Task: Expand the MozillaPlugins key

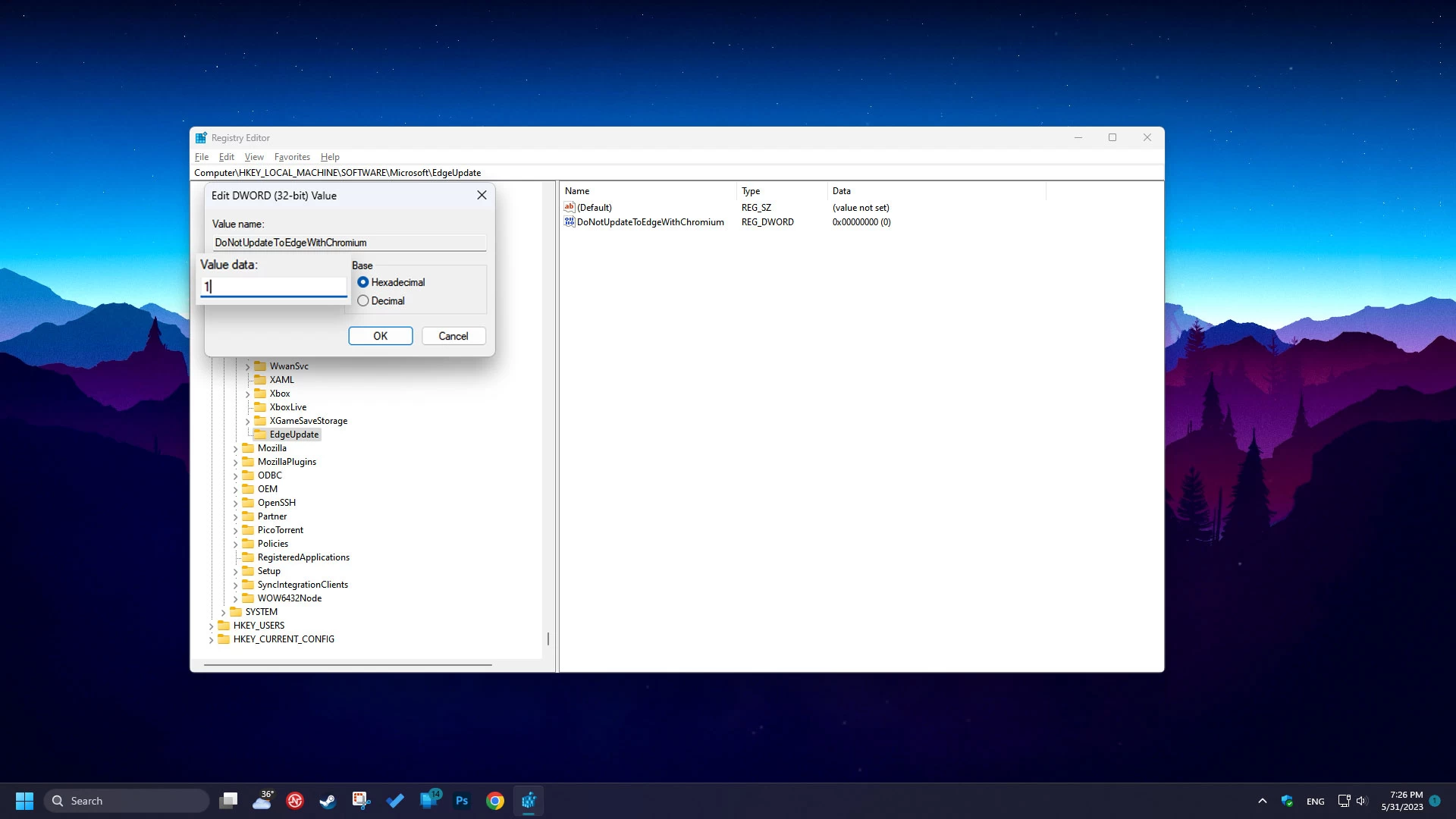Action: pos(235,462)
